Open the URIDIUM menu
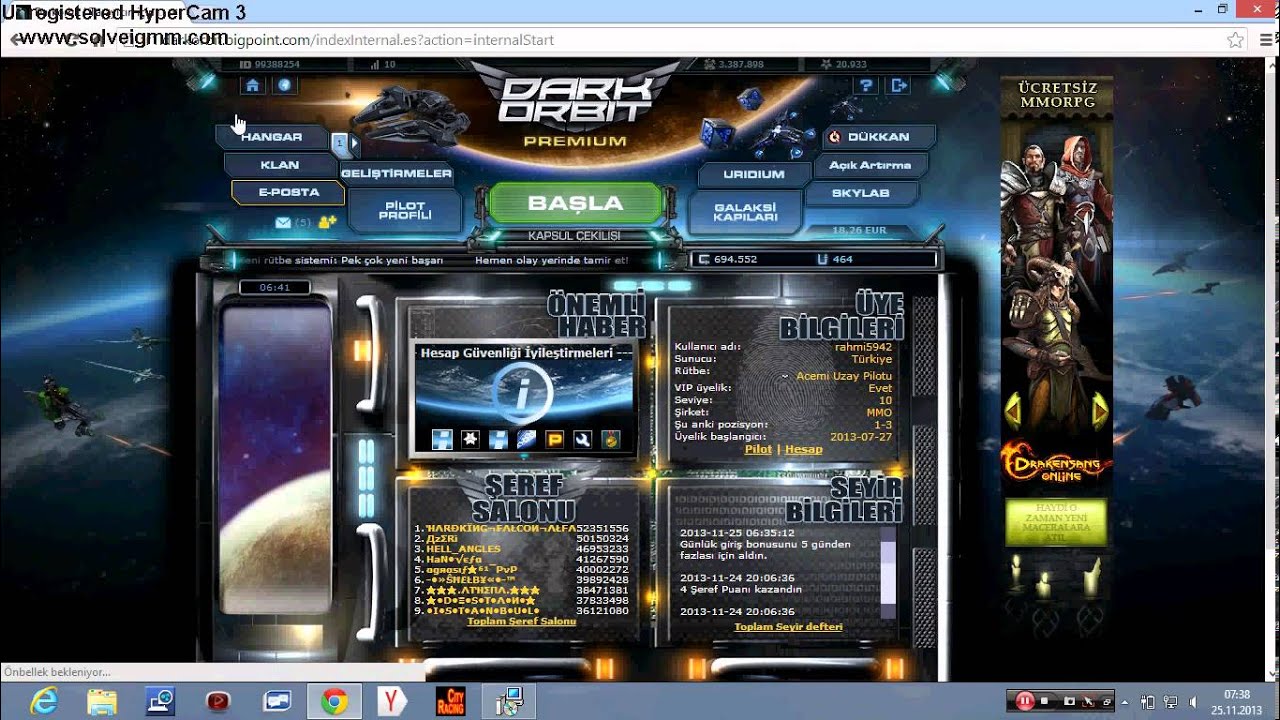This screenshot has height=720, width=1280. click(754, 174)
